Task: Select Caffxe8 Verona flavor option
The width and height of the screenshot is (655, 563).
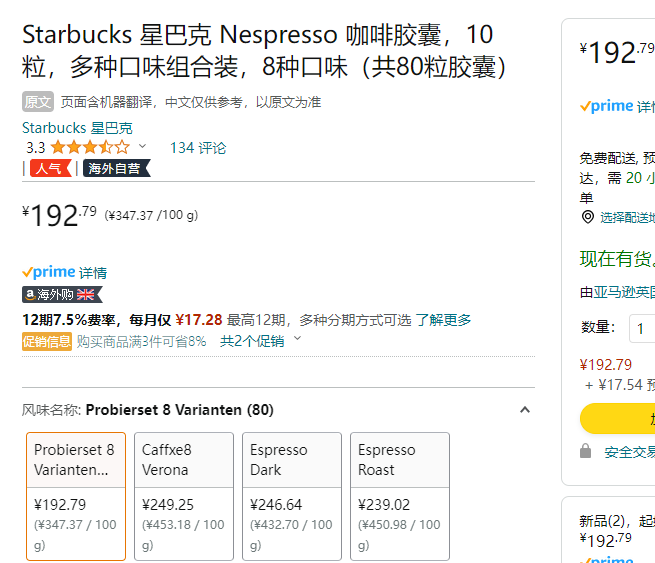Action: (184, 496)
